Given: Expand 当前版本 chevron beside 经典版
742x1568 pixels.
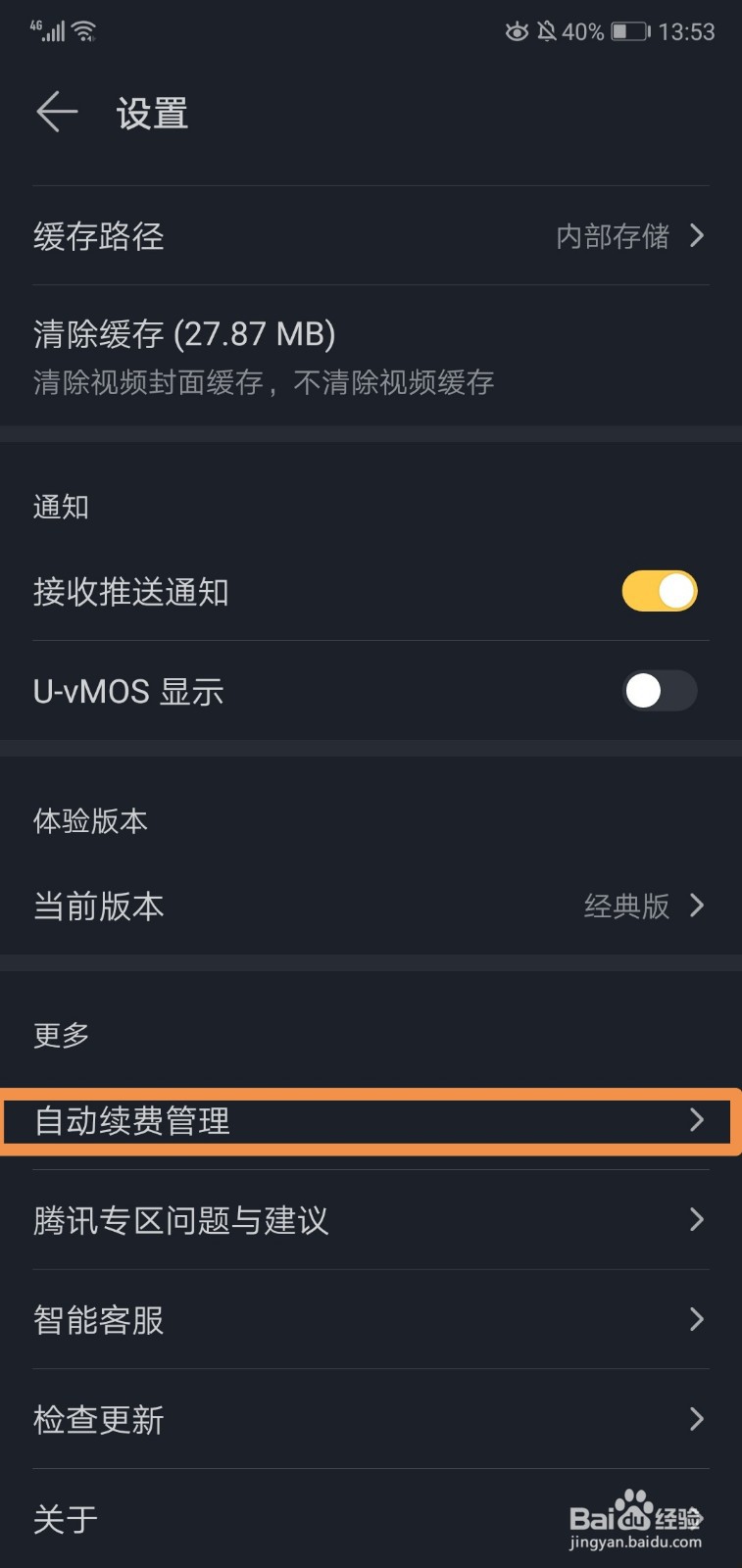Looking at the screenshot, I should pyautogui.click(x=697, y=905).
